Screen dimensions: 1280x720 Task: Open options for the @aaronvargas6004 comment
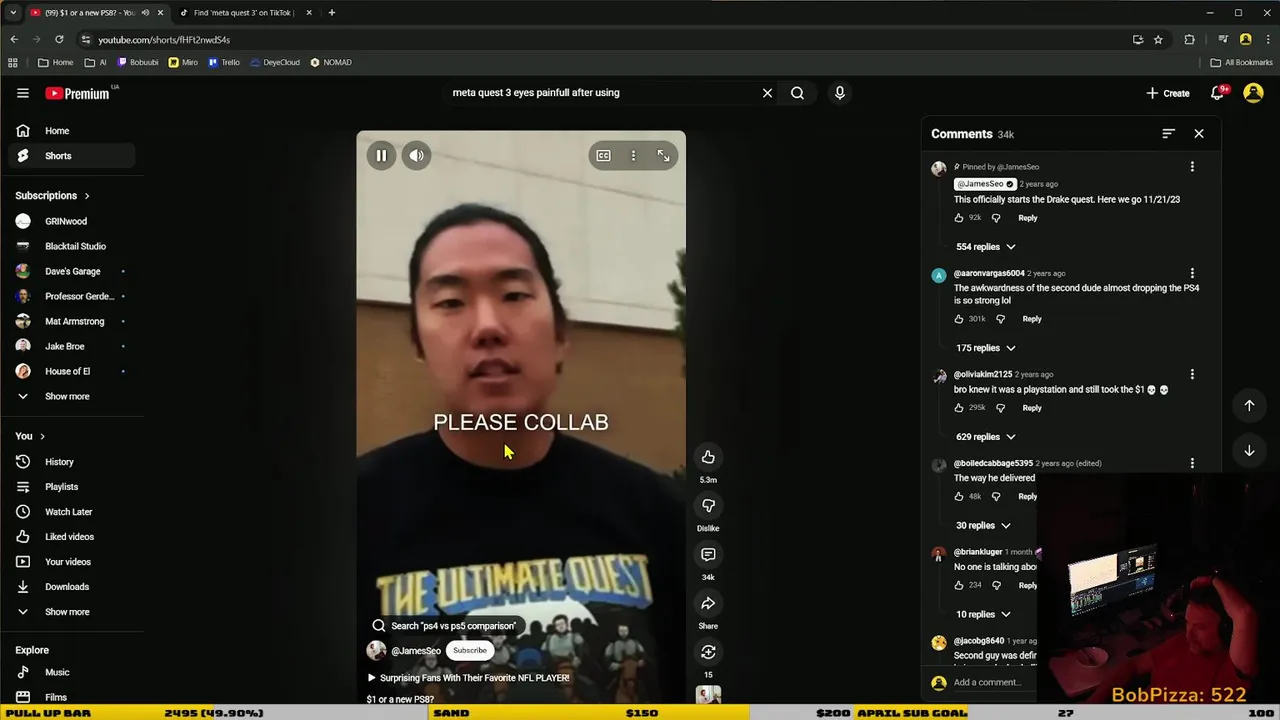pos(1192,273)
